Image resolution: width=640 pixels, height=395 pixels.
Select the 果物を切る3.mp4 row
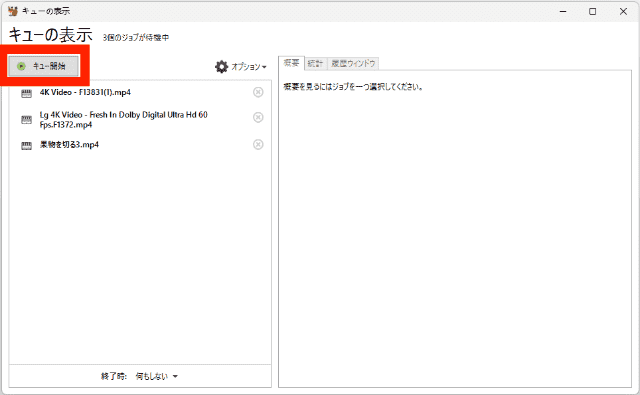click(140, 145)
